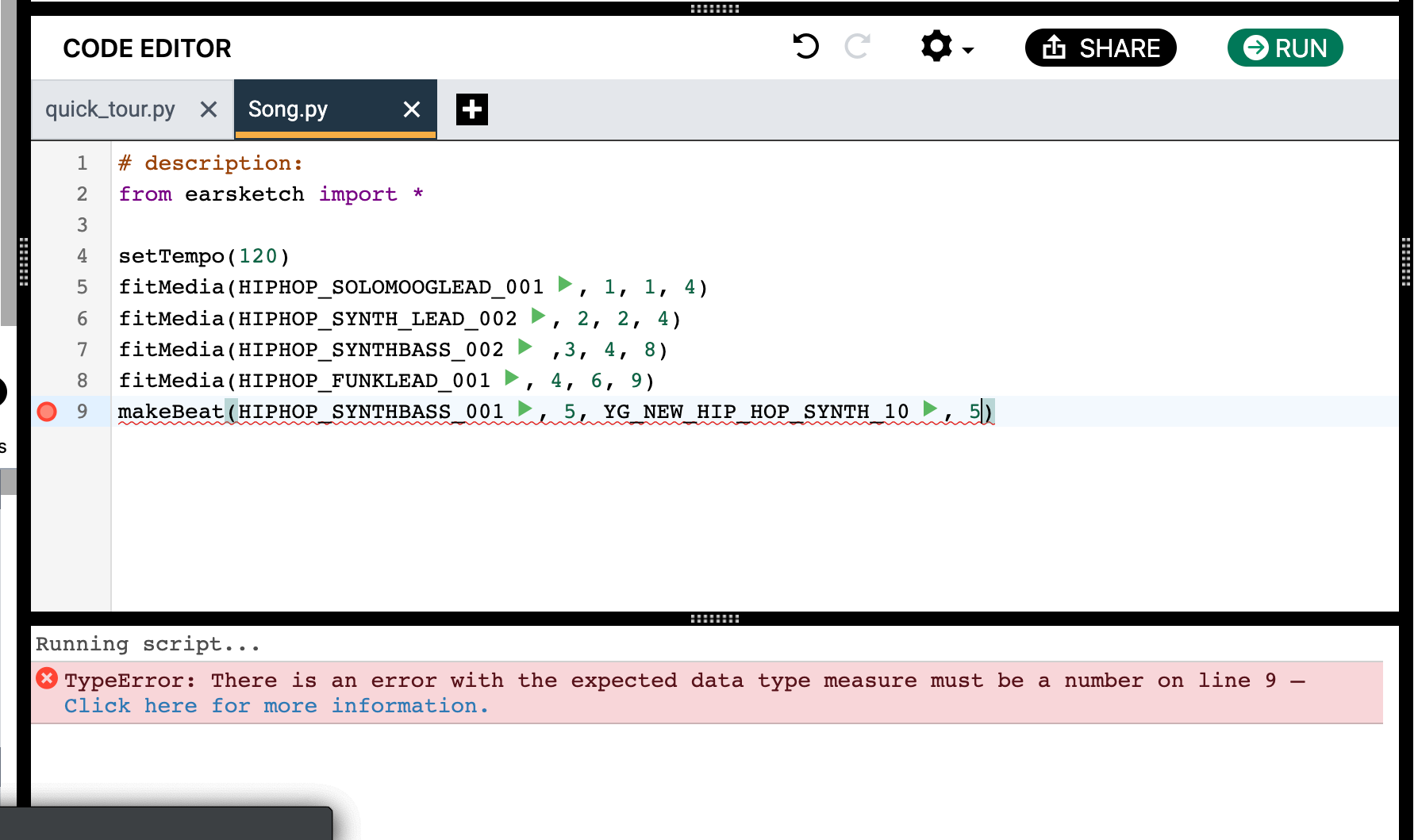The width and height of the screenshot is (1418, 840).
Task: Click the left vertical pane resize handle
Action: [23, 261]
